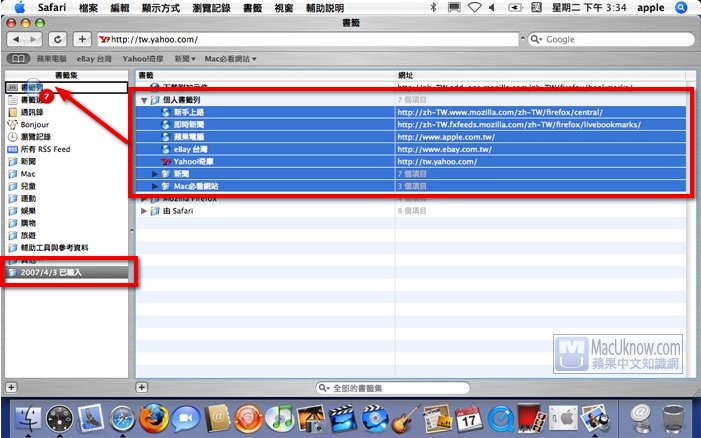The width and height of the screenshot is (701, 438).
Task: Add a bookmark folder with the list plus button
Action: pos(142,387)
